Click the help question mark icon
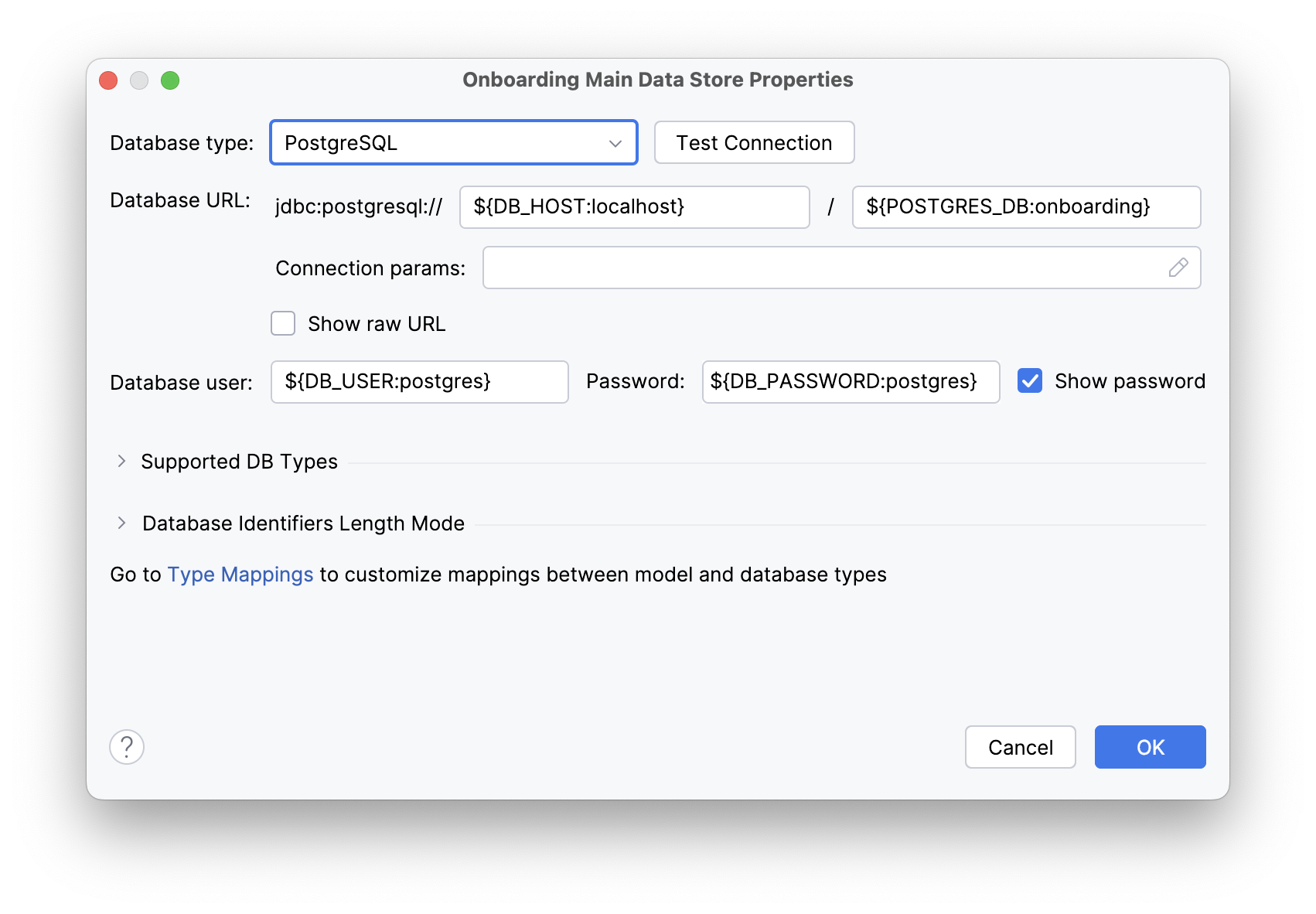The width and height of the screenshot is (1316, 914). [127, 747]
